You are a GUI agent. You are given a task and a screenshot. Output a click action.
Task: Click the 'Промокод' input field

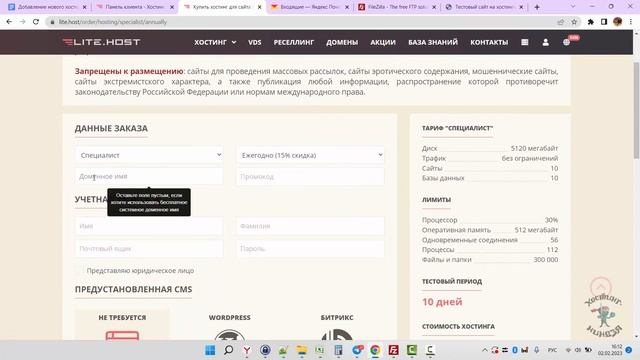(310, 176)
